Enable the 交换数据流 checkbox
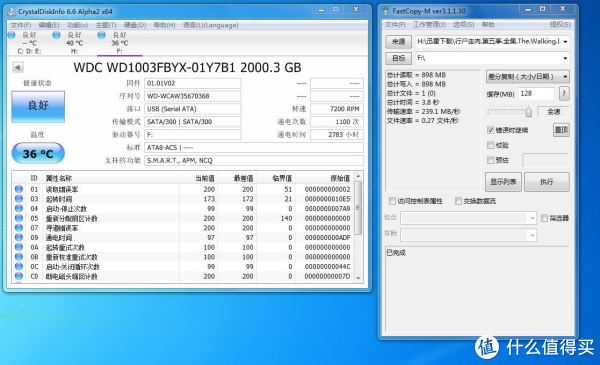 coord(458,201)
